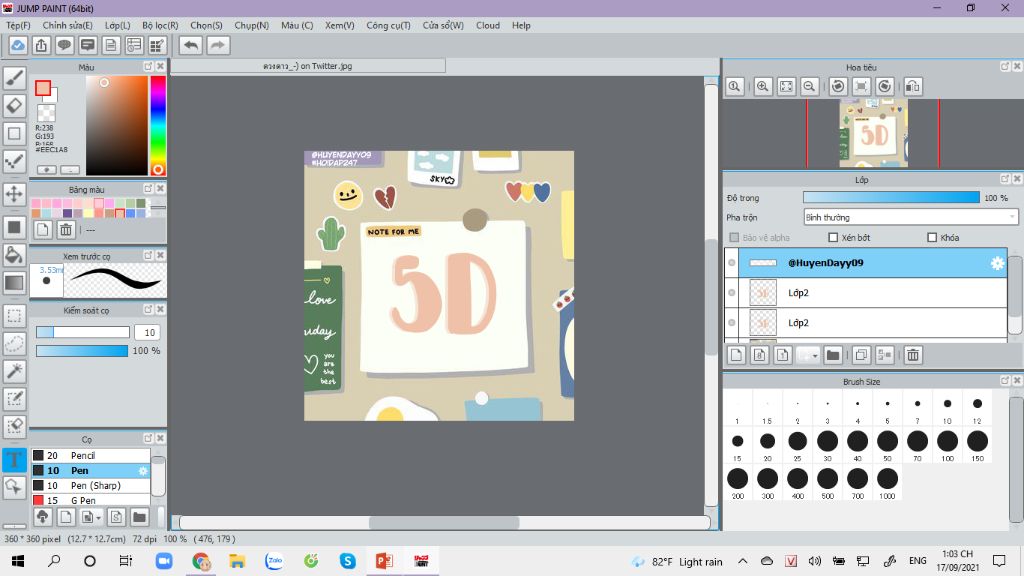Open the Cloud menu
Image resolution: width=1024 pixels, height=576 pixels.
[488, 25]
